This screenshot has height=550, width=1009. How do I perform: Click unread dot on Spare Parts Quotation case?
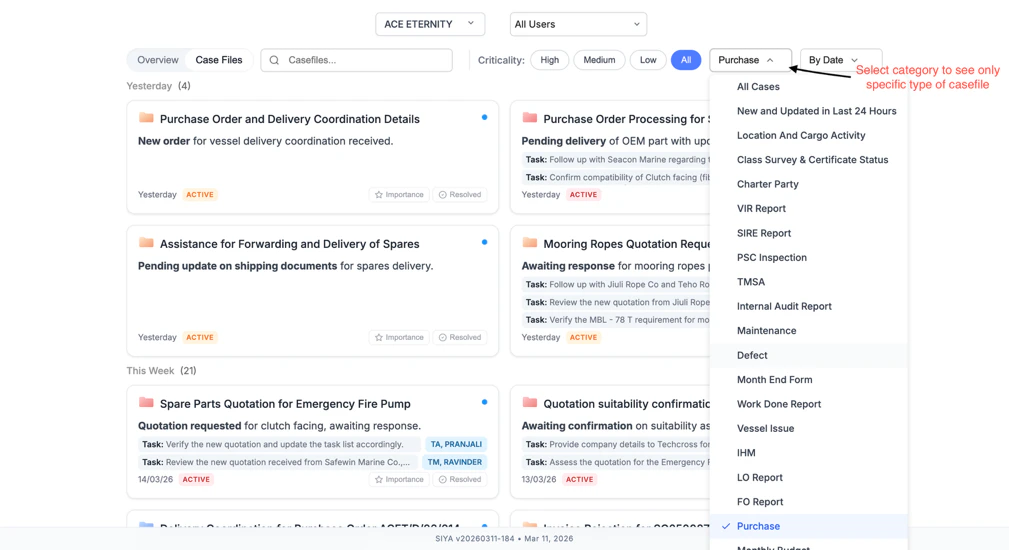485,402
